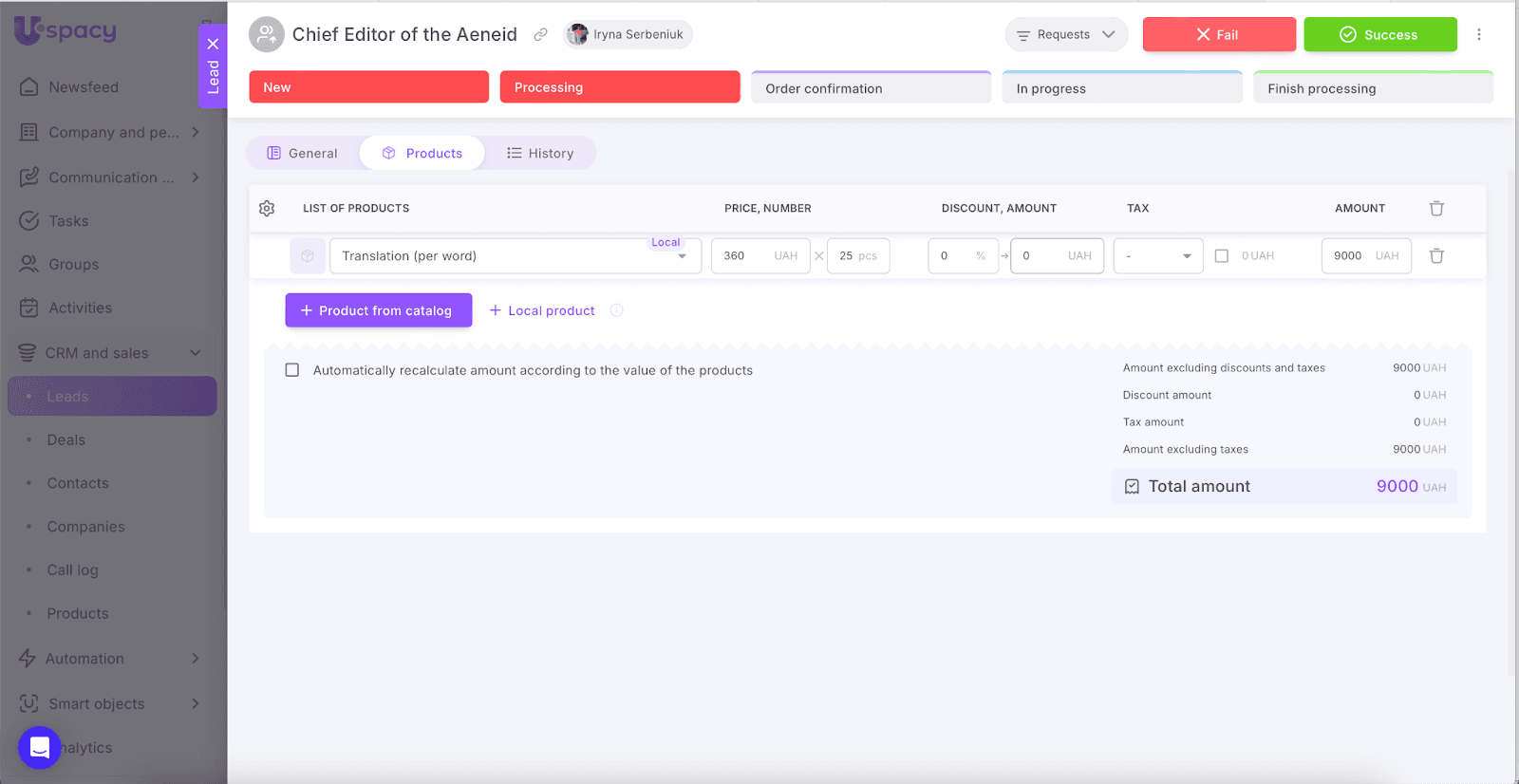The width and height of the screenshot is (1519, 784).
Task: Click the copy link icon beside lead title
Action: 540,35
